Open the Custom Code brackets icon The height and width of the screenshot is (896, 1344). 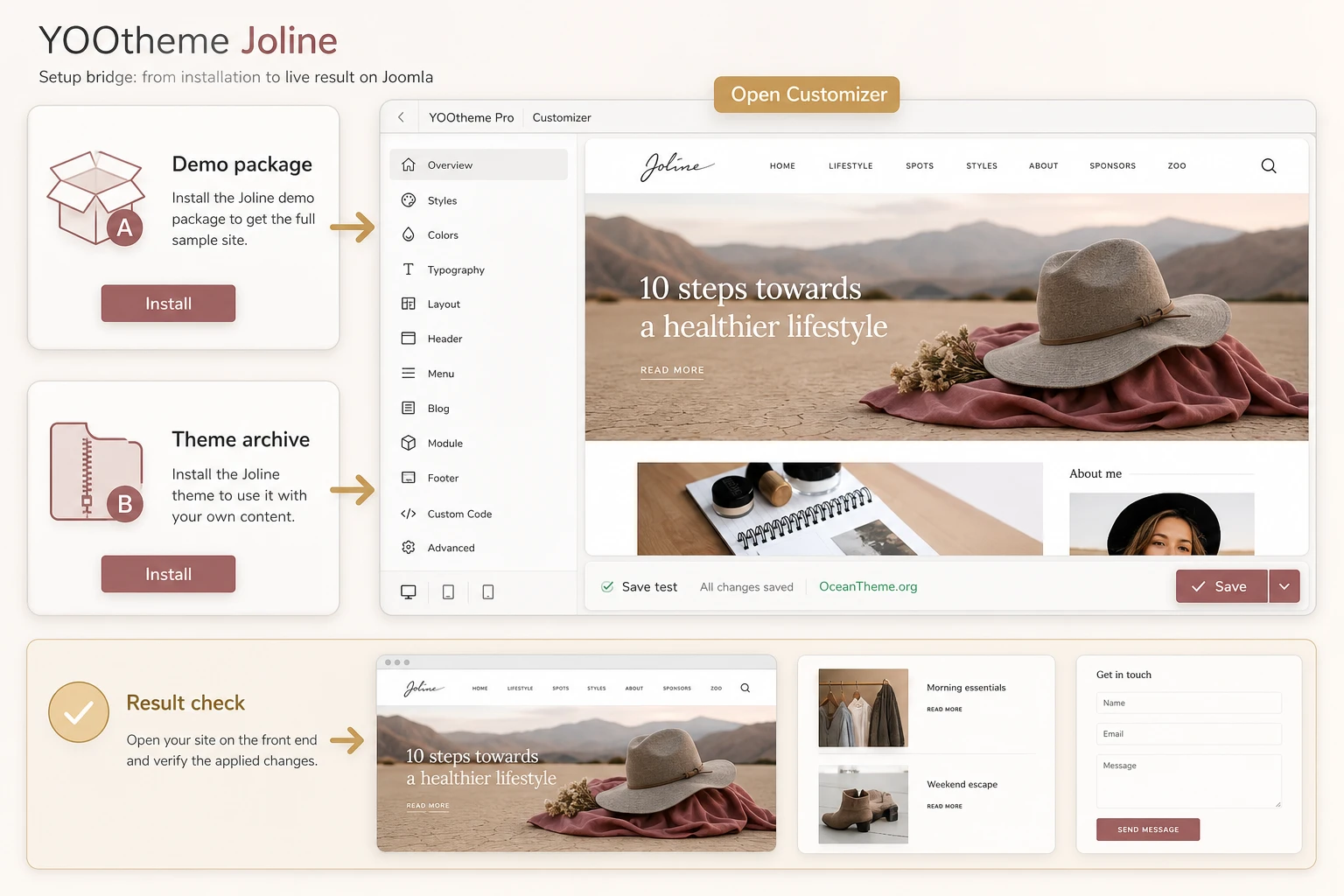pos(409,514)
